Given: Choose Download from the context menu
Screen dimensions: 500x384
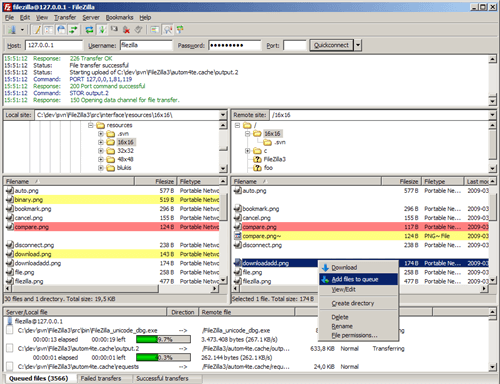Looking at the screenshot, I should click(359, 268).
